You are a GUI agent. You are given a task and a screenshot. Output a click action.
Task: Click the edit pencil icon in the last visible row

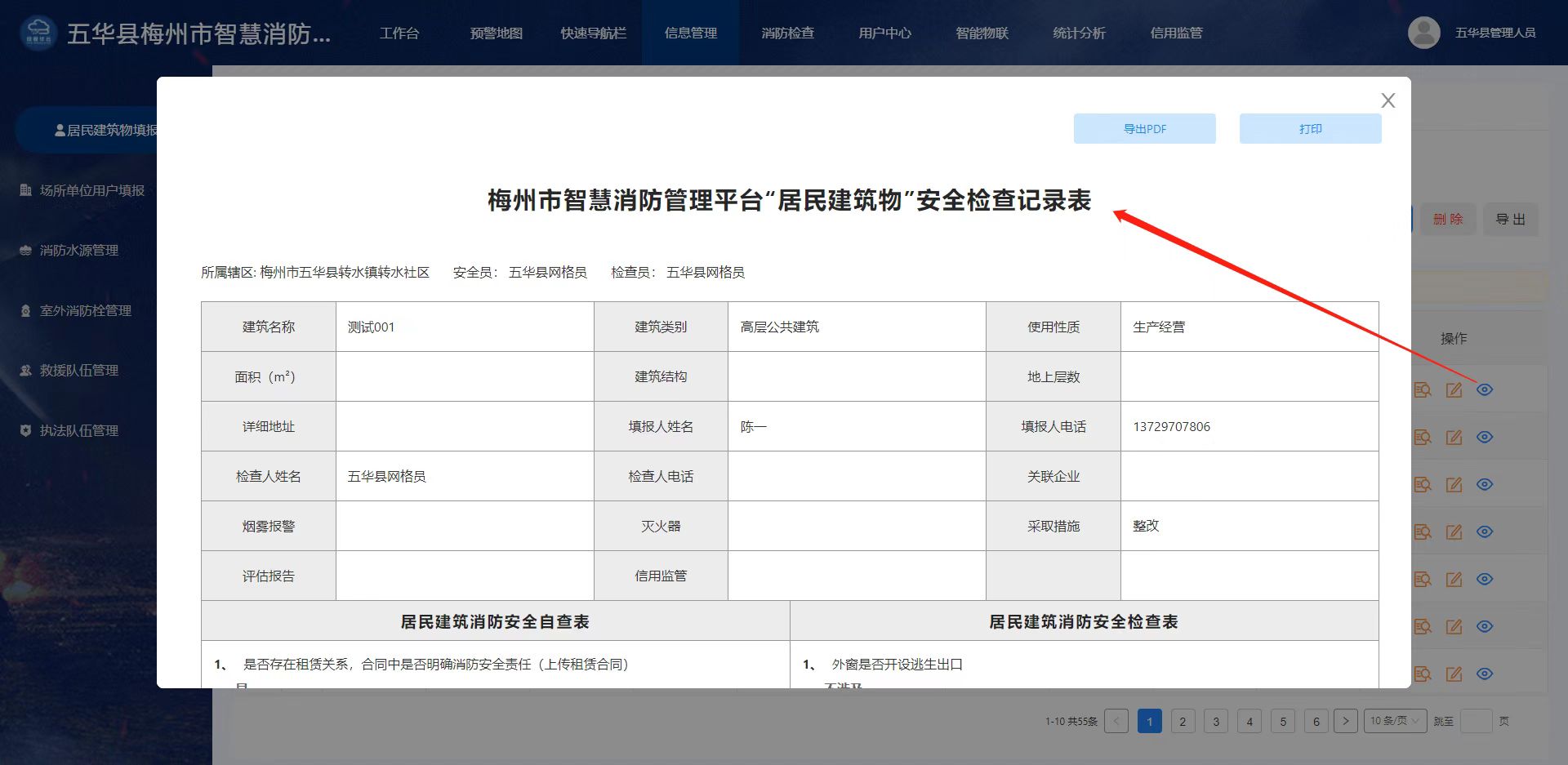[1454, 674]
